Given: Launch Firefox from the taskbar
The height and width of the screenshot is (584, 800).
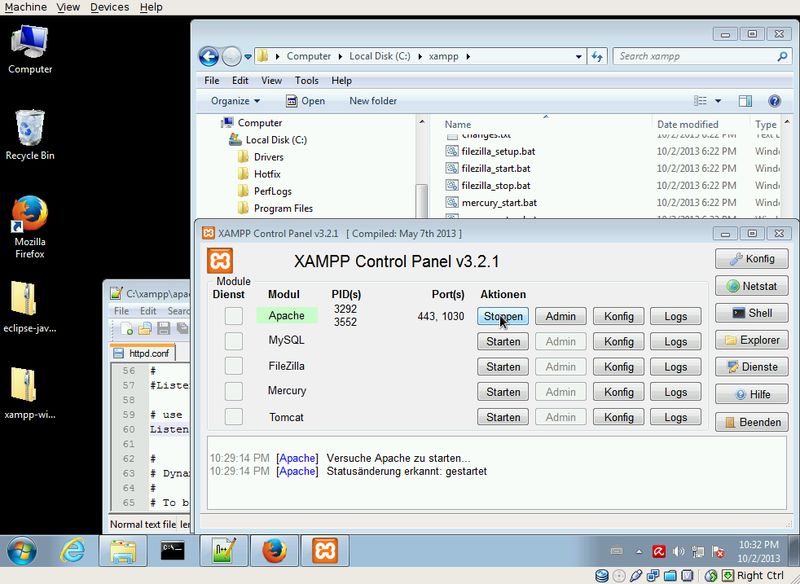Looking at the screenshot, I should (x=273, y=551).
